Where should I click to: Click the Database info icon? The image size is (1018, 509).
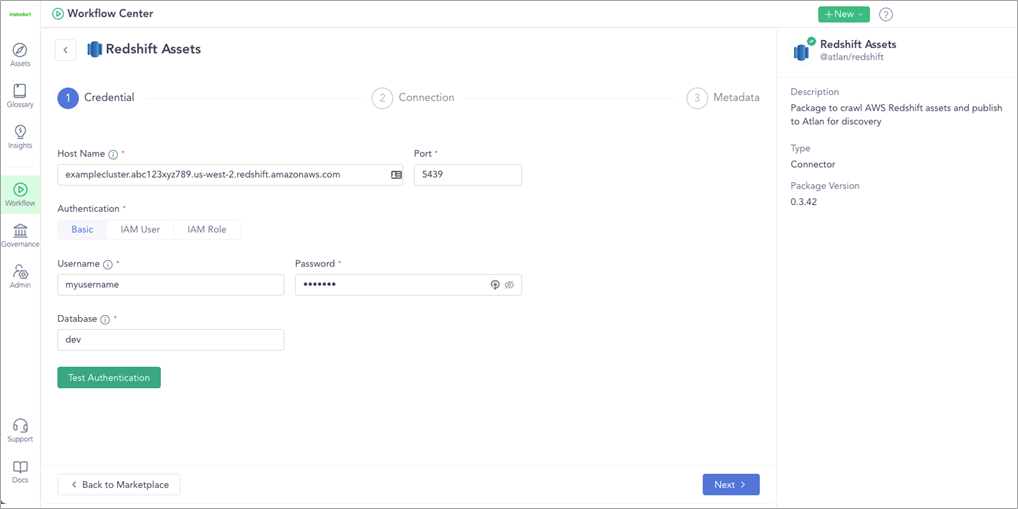[x=105, y=319]
